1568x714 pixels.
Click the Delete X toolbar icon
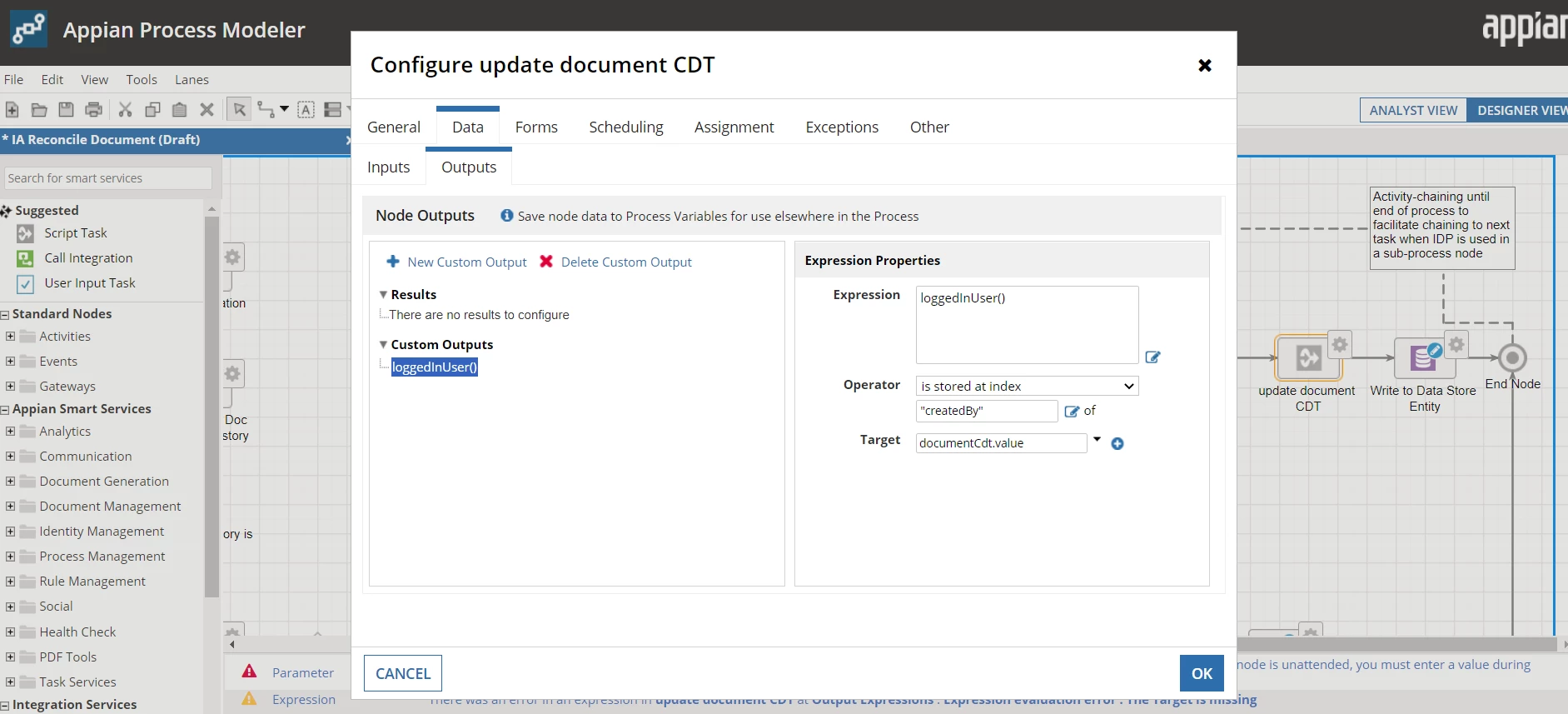click(207, 109)
